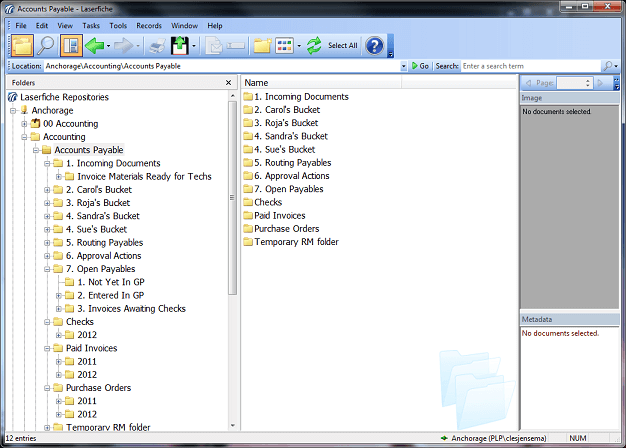Viewport: 626px width, 448px height.
Task: Expand the 00 Accounting node
Action: click(24, 124)
